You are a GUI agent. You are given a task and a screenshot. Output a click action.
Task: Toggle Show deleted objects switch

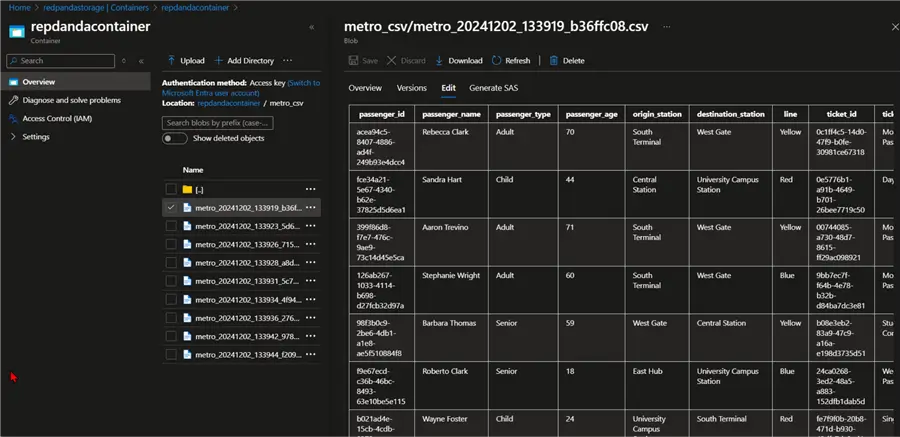pyautogui.click(x=174, y=138)
